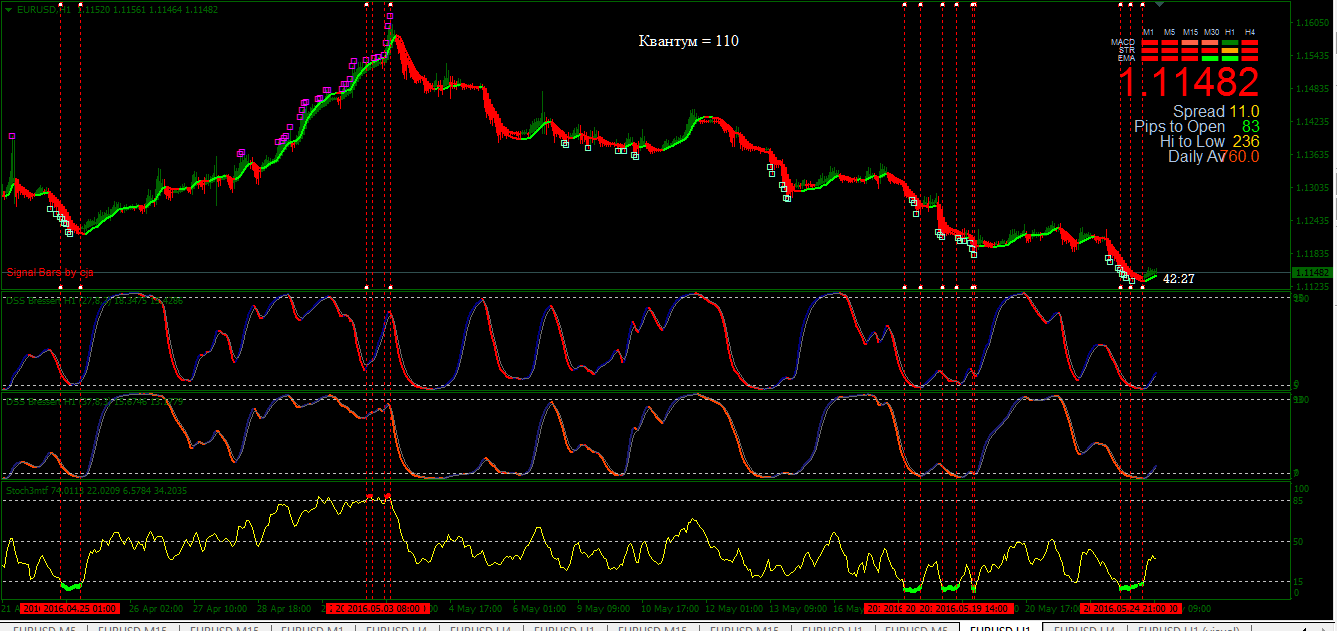Click the MACD M15 signal bar
This screenshot has height=631, width=1337.
point(1190,43)
